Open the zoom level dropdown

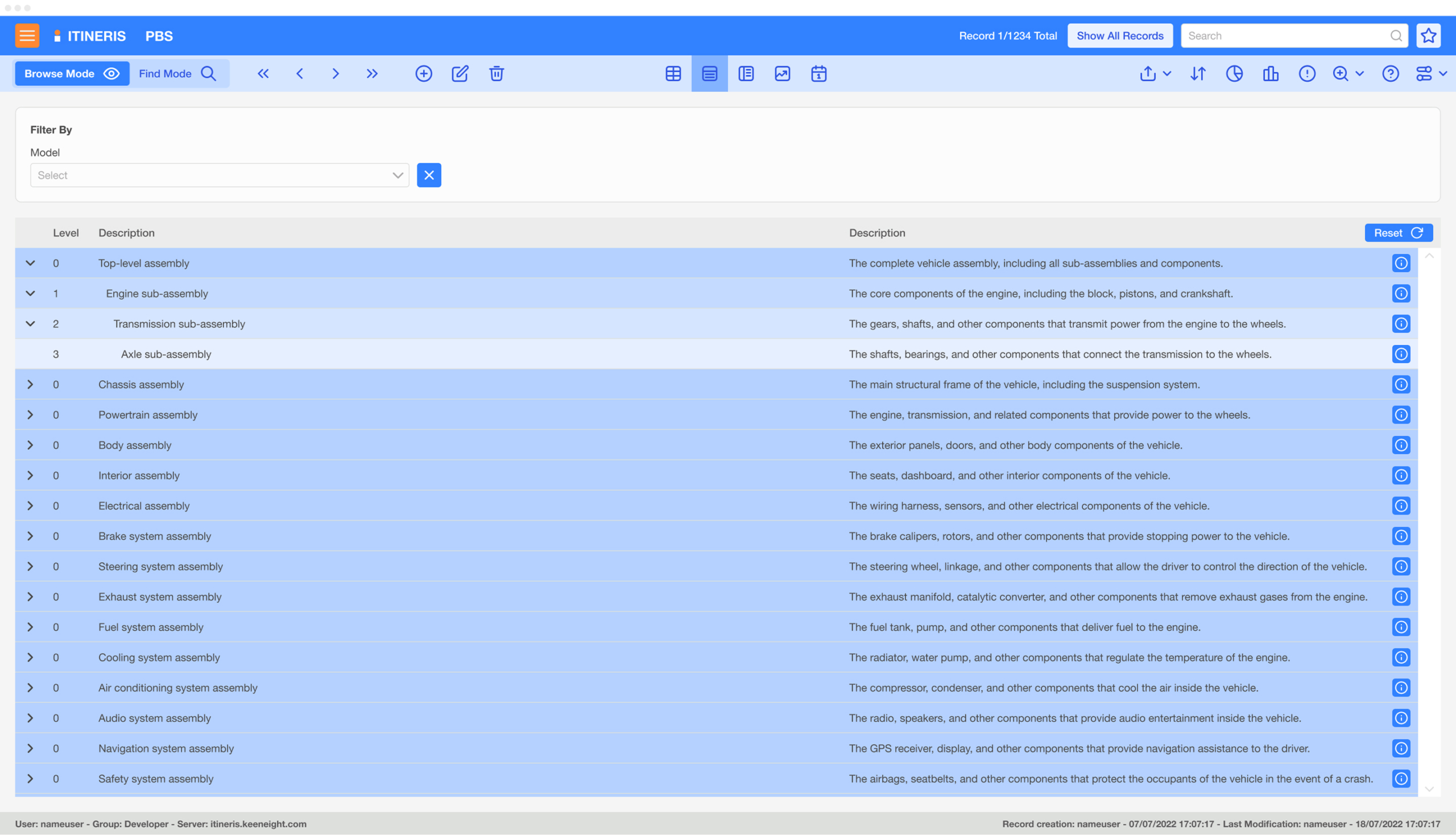[1347, 73]
